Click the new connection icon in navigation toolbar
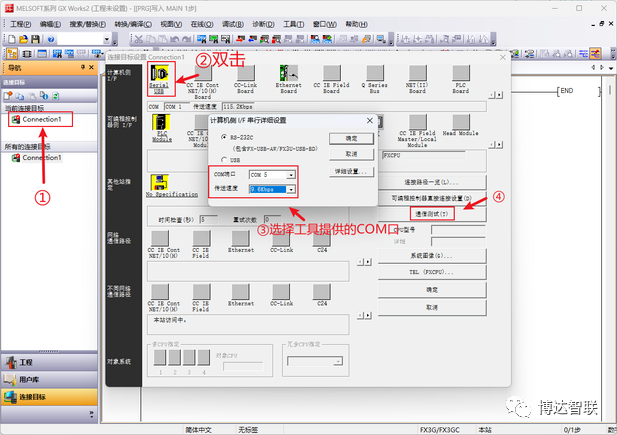617x435 pixels. [8, 96]
